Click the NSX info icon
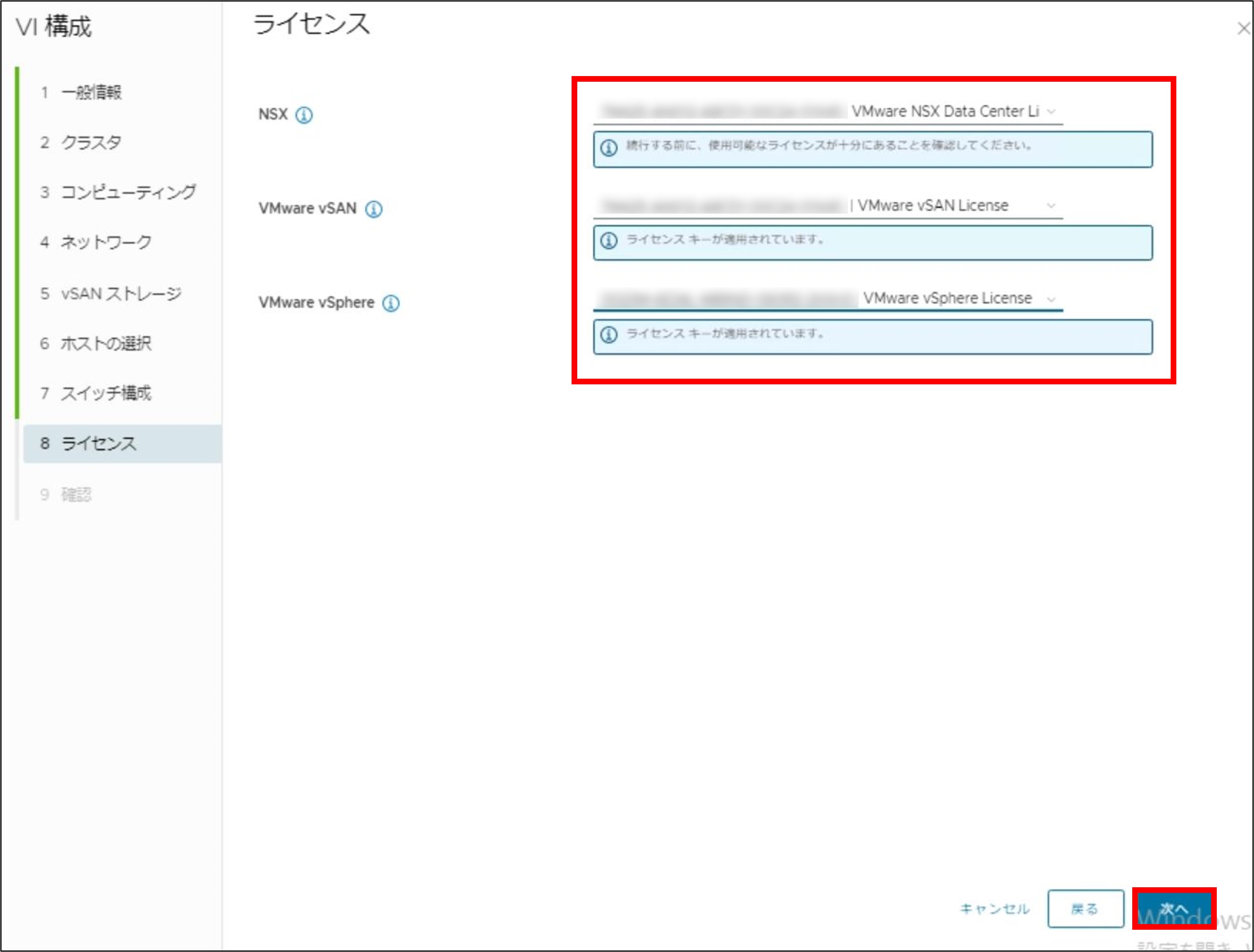Screen dimensions: 1254x952 tap(305, 115)
